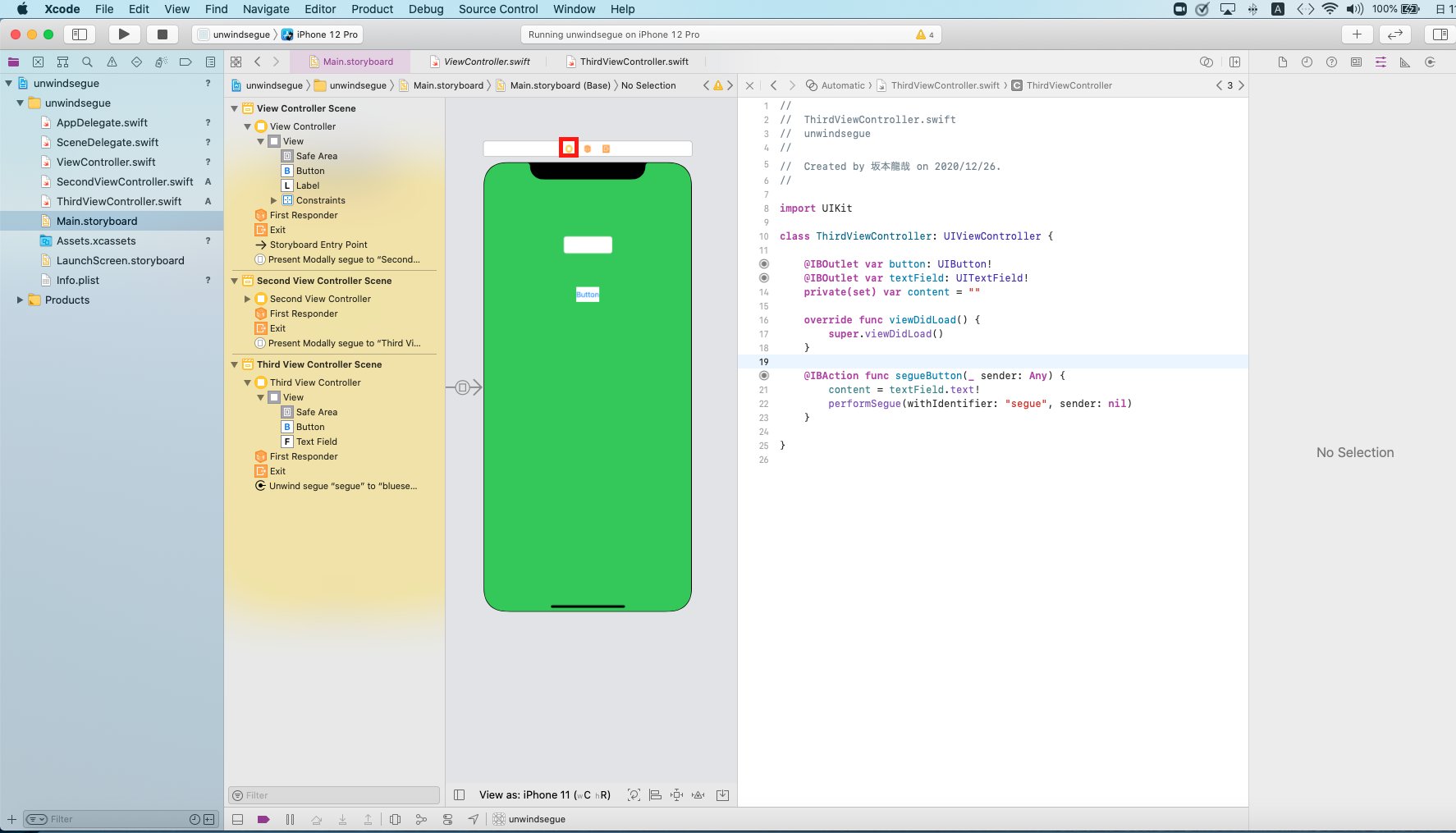Toggle the document outline panel

click(460, 794)
